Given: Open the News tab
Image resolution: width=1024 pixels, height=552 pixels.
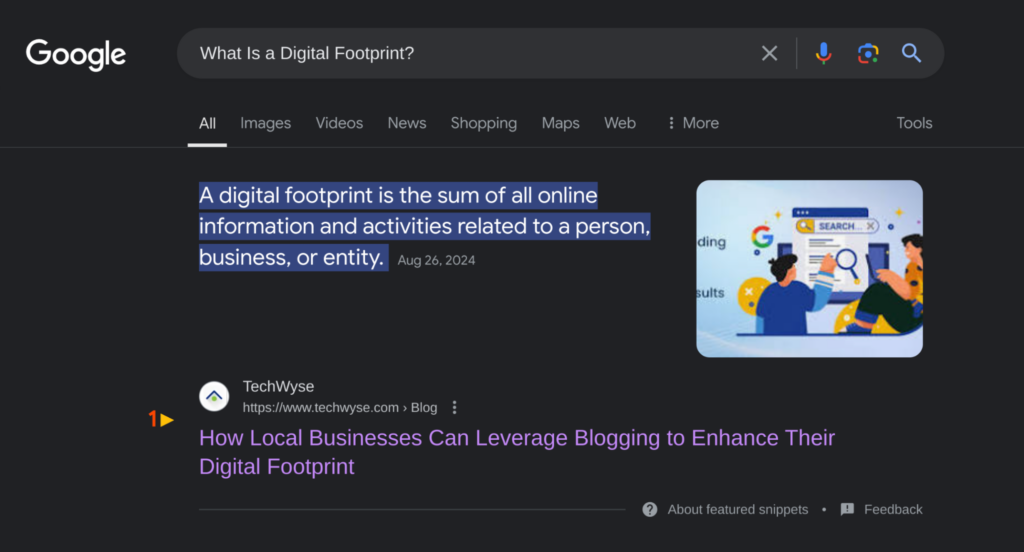Looking at the screenshot, I should [407, 123].
